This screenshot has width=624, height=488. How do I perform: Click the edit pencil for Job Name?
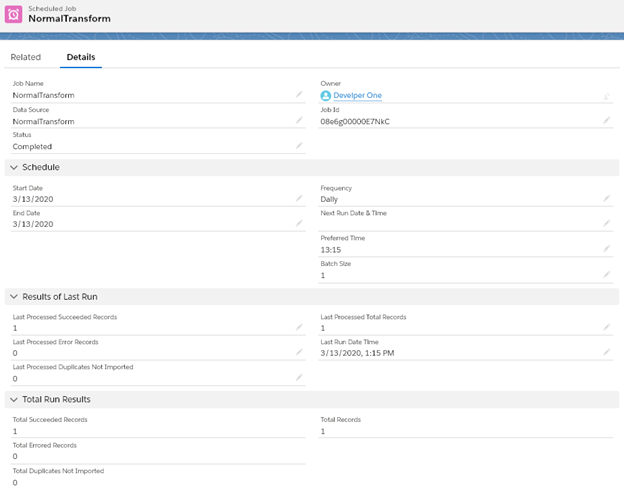point(298,95)
